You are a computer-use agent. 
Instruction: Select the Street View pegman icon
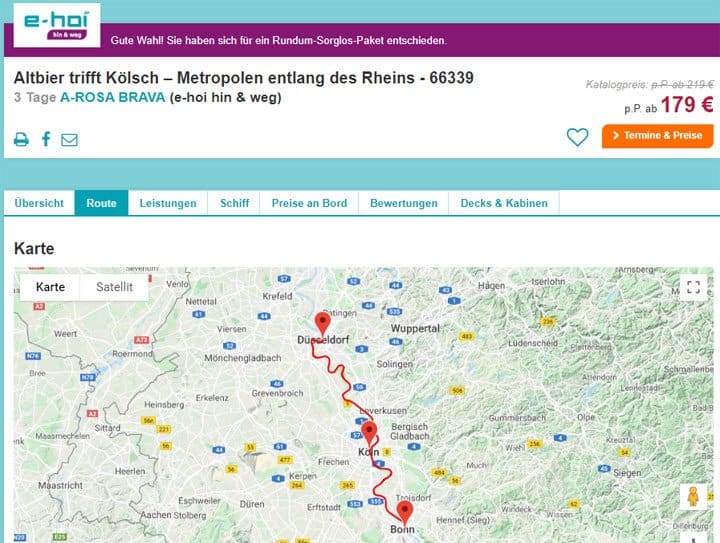tap(693, 497)
